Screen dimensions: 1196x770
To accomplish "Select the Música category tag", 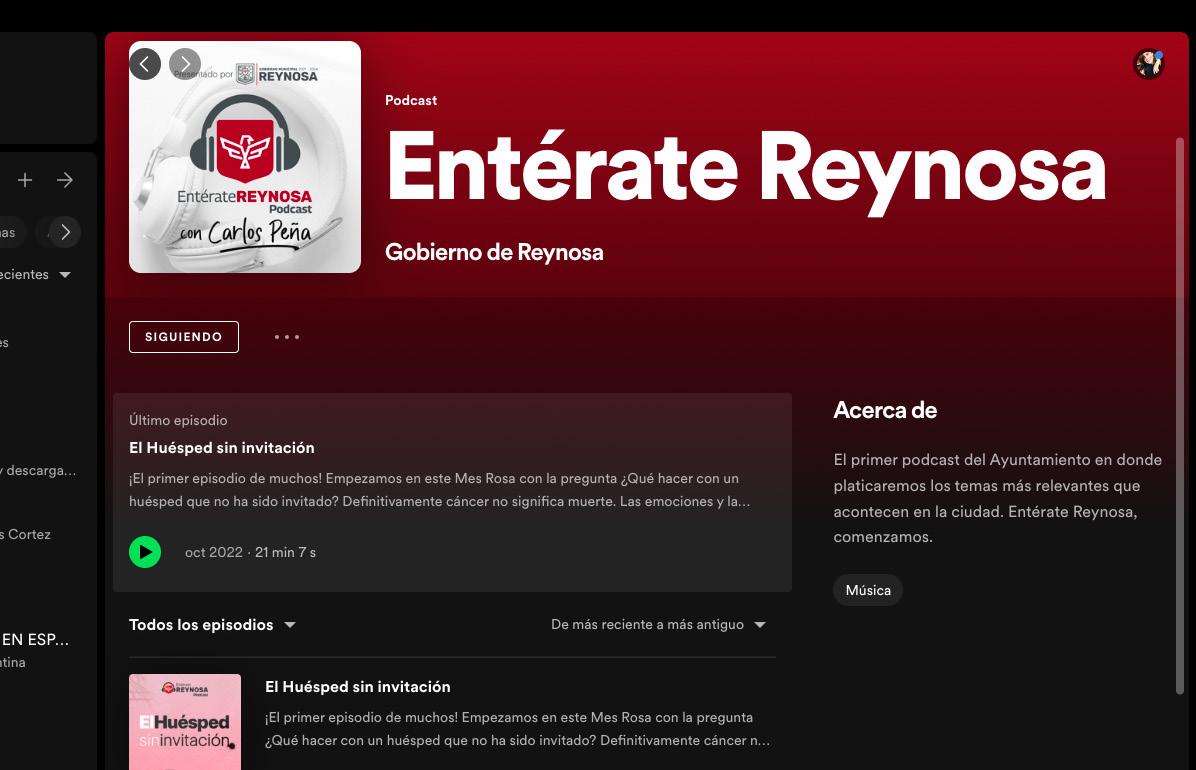I will click(x=868, y=590).
